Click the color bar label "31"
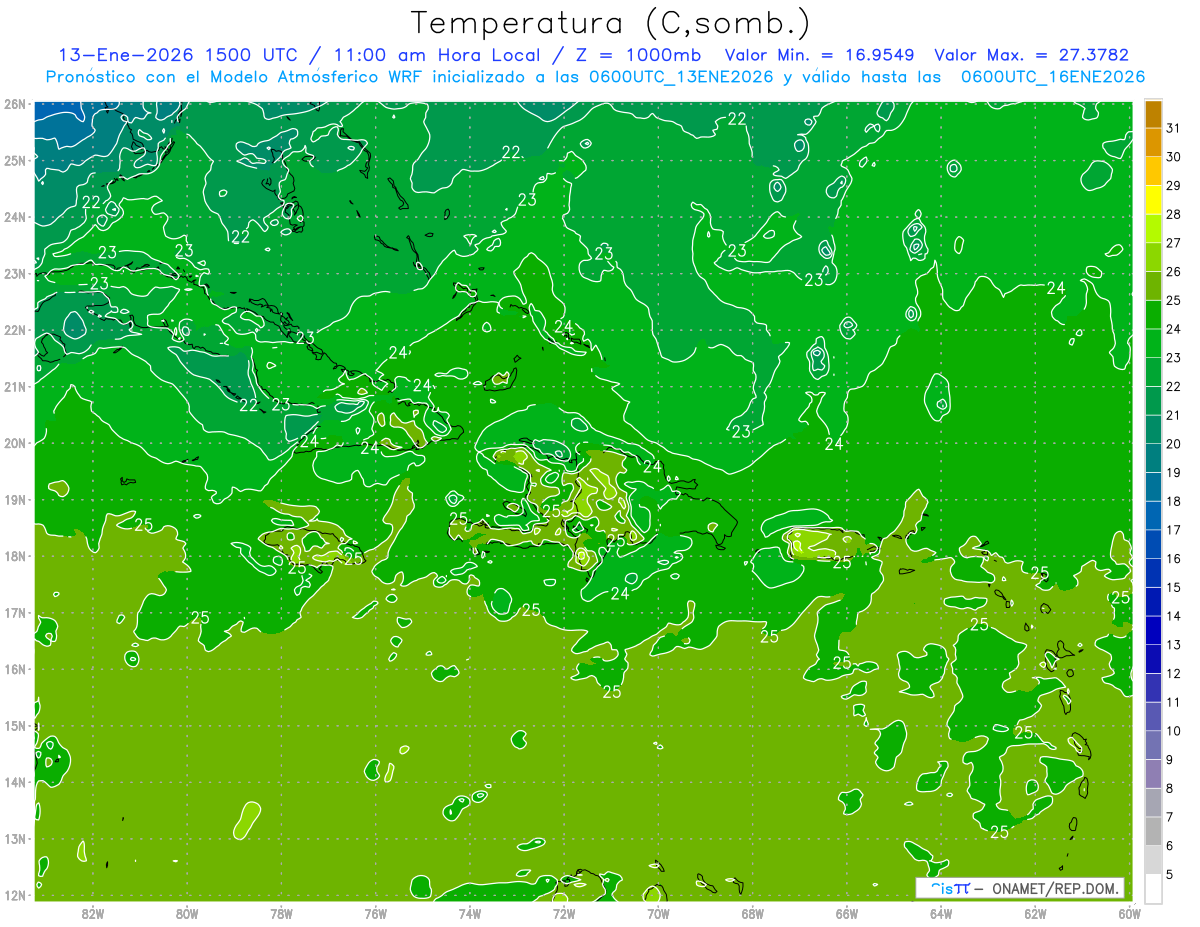Image resolution: width=1200 pixels, height=927 pixels. [1174, 128]
